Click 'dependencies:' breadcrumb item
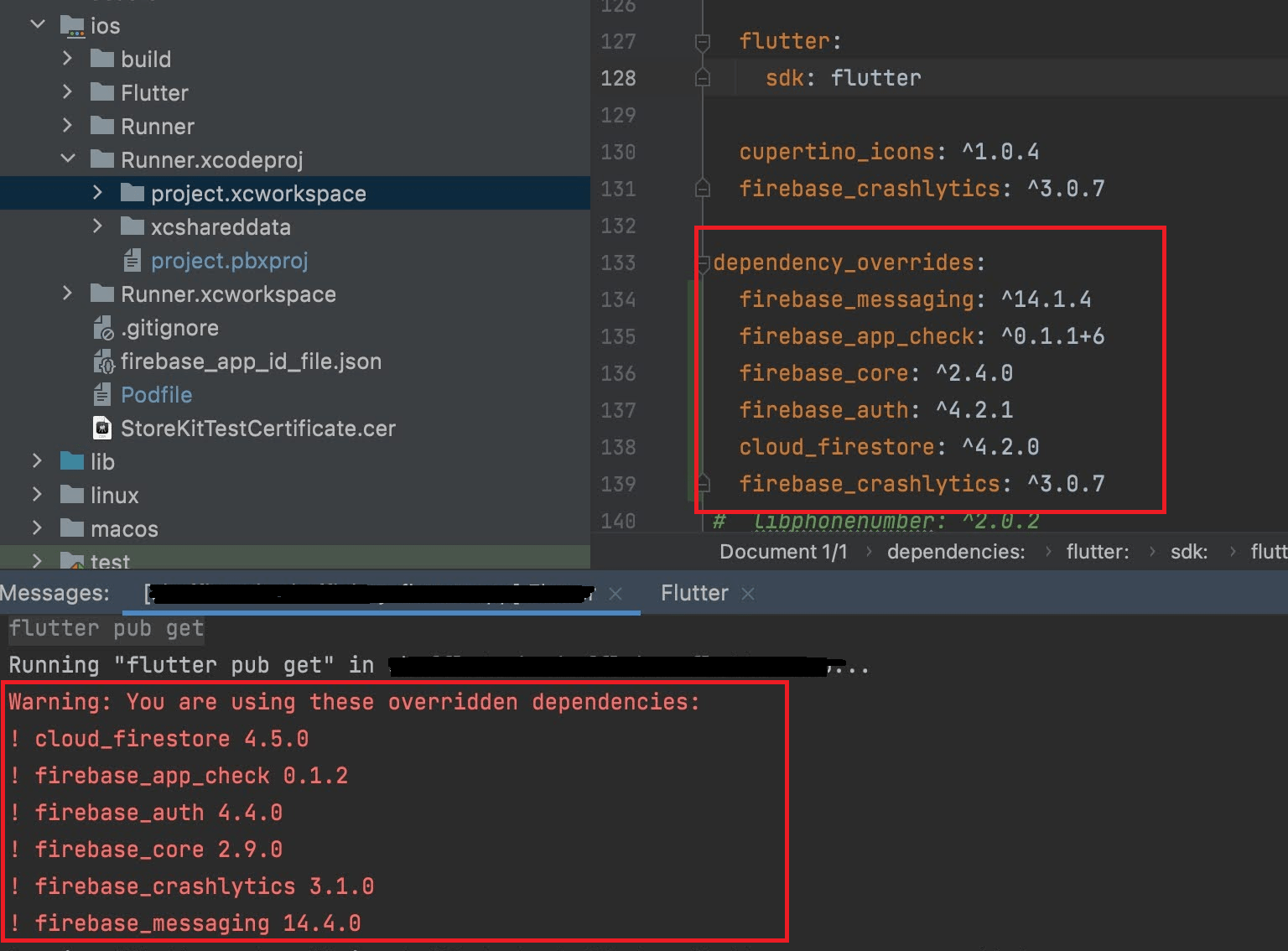The image size is (1288, 951). click(956, 551)
